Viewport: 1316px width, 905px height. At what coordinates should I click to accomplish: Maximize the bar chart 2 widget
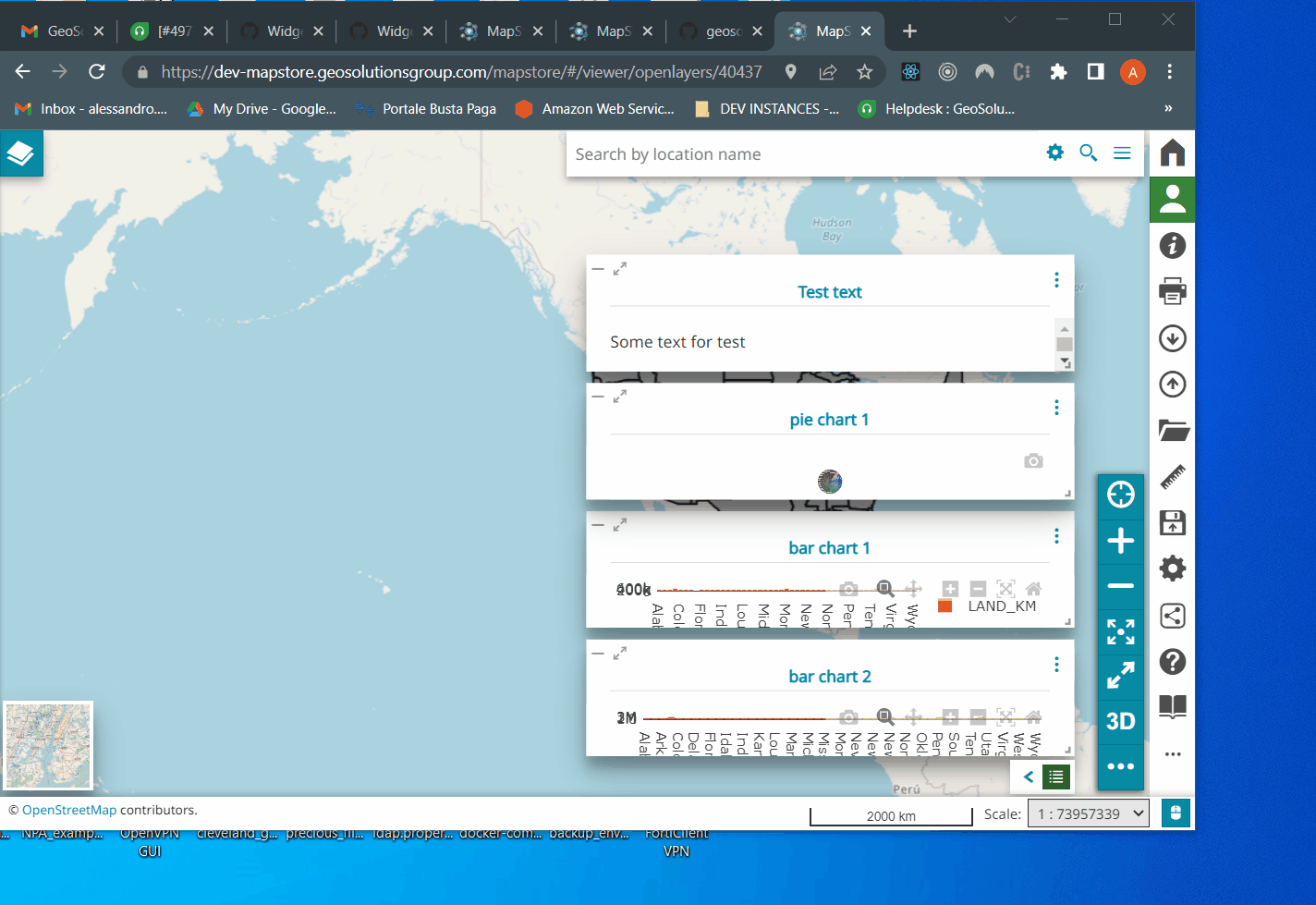(x=620, y=653)
